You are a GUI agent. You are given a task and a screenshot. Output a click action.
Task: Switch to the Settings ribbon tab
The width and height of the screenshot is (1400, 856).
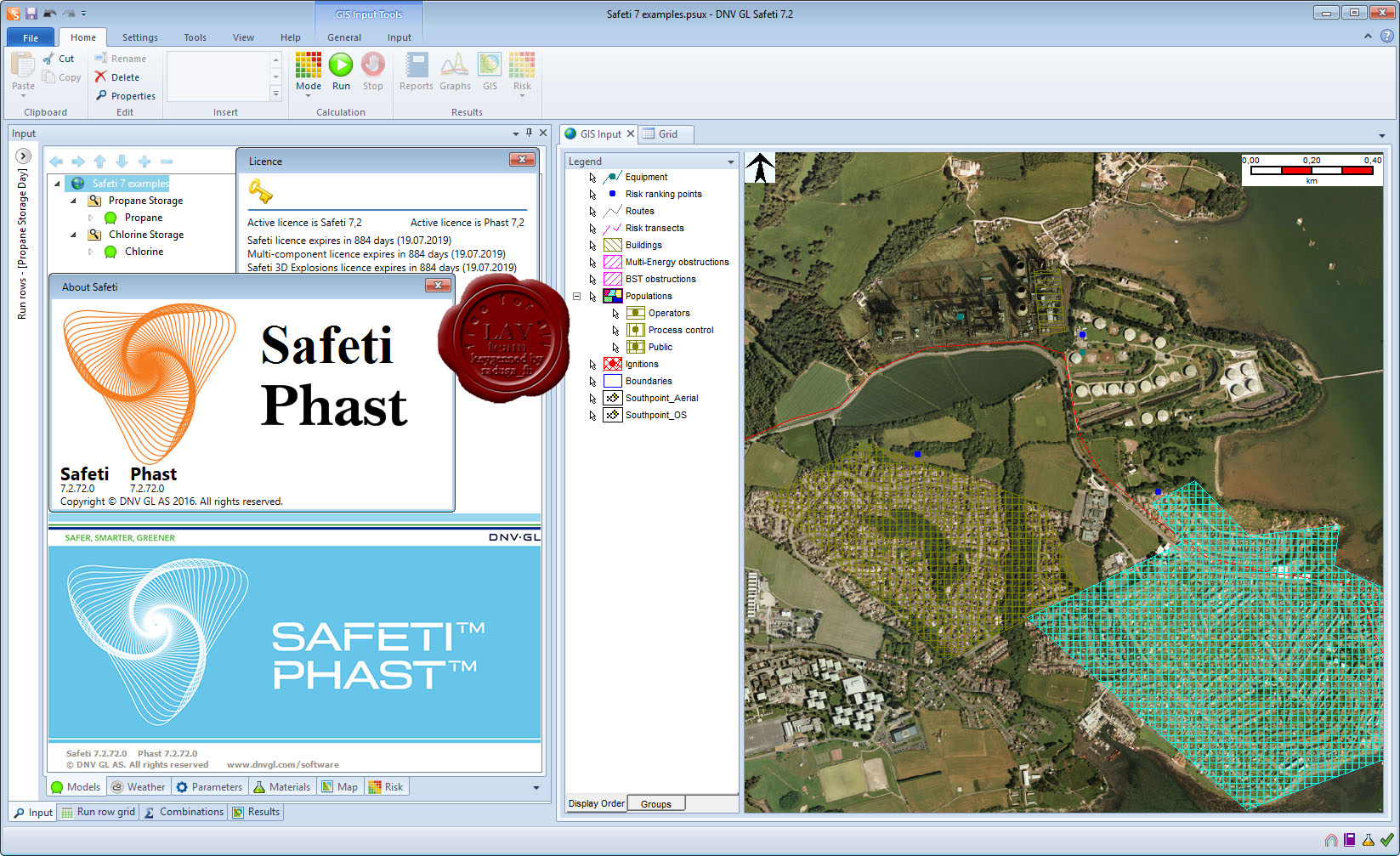(140, 37)
